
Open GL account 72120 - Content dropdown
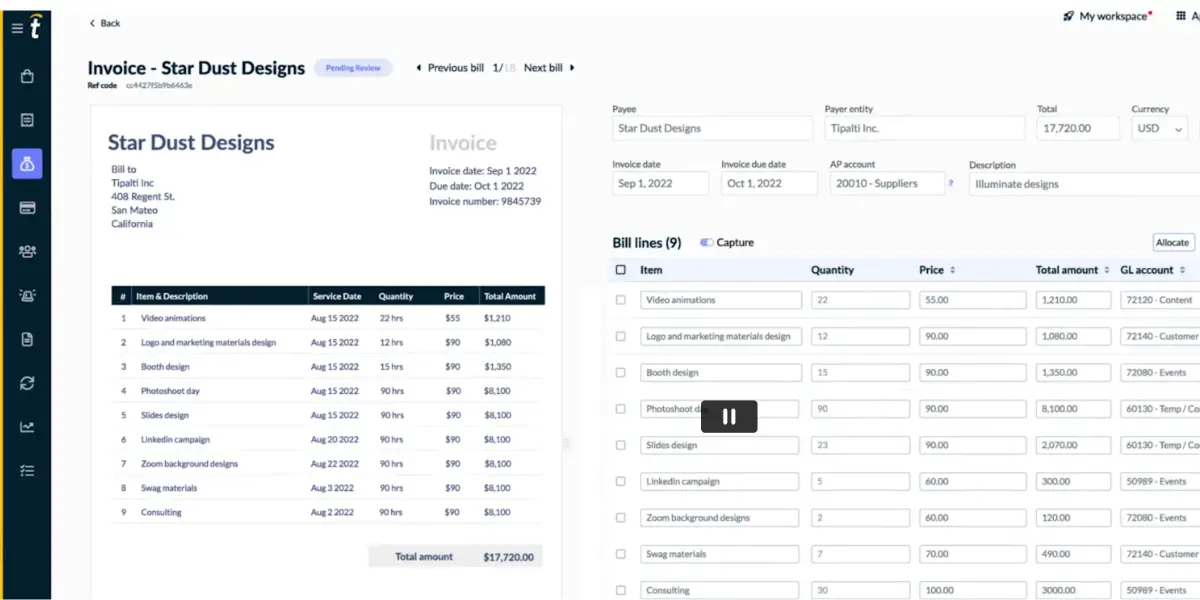point(1160,300)
